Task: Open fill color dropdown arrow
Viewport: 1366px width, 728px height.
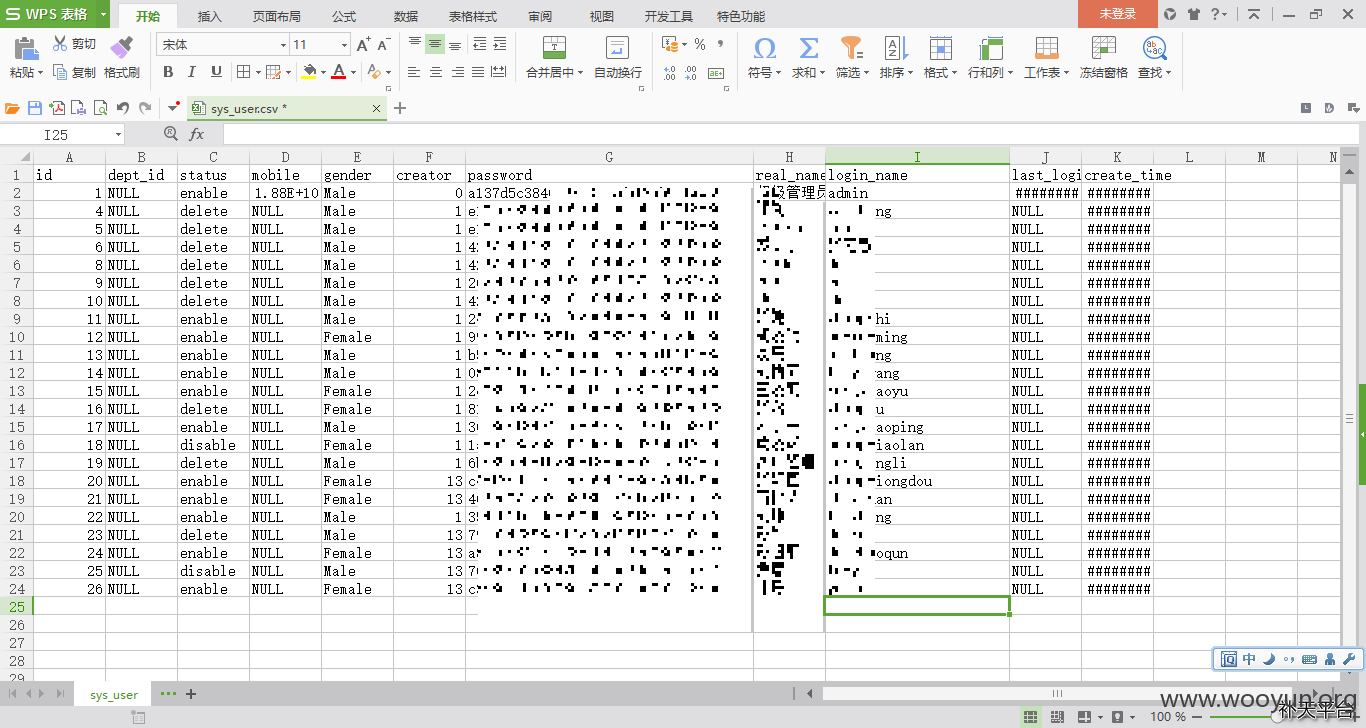Action: (x=322, y=72)
